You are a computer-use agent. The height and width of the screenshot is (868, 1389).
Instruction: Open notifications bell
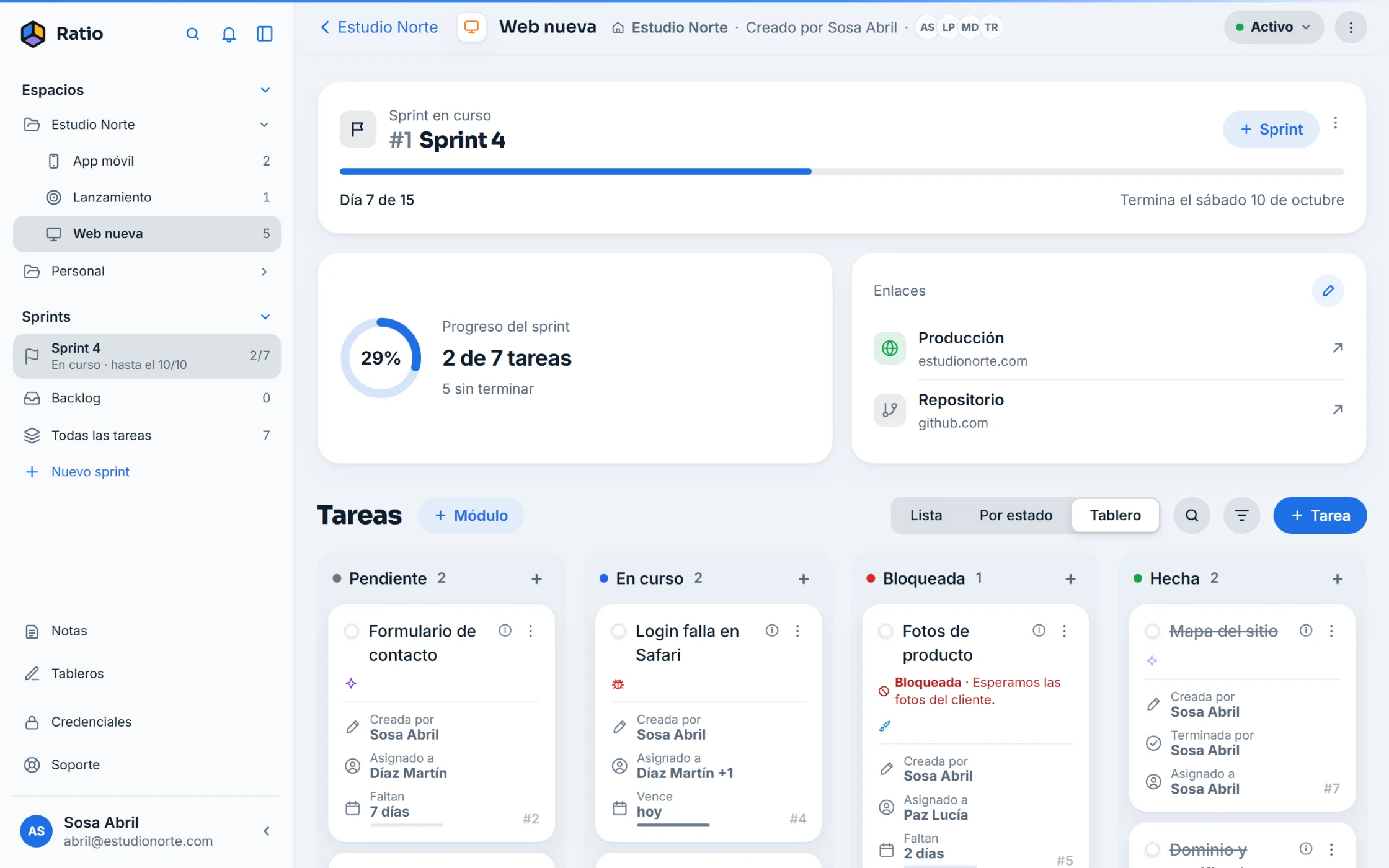pos(229,33)
